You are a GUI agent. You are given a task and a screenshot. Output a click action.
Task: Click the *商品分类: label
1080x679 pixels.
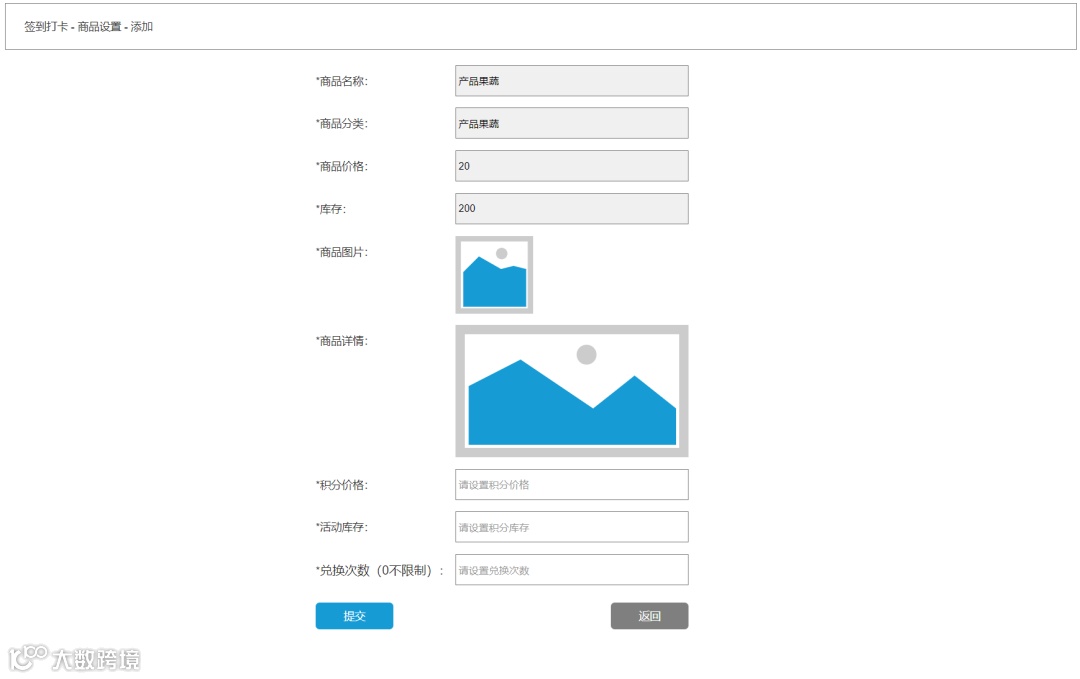tap(342, 124)
